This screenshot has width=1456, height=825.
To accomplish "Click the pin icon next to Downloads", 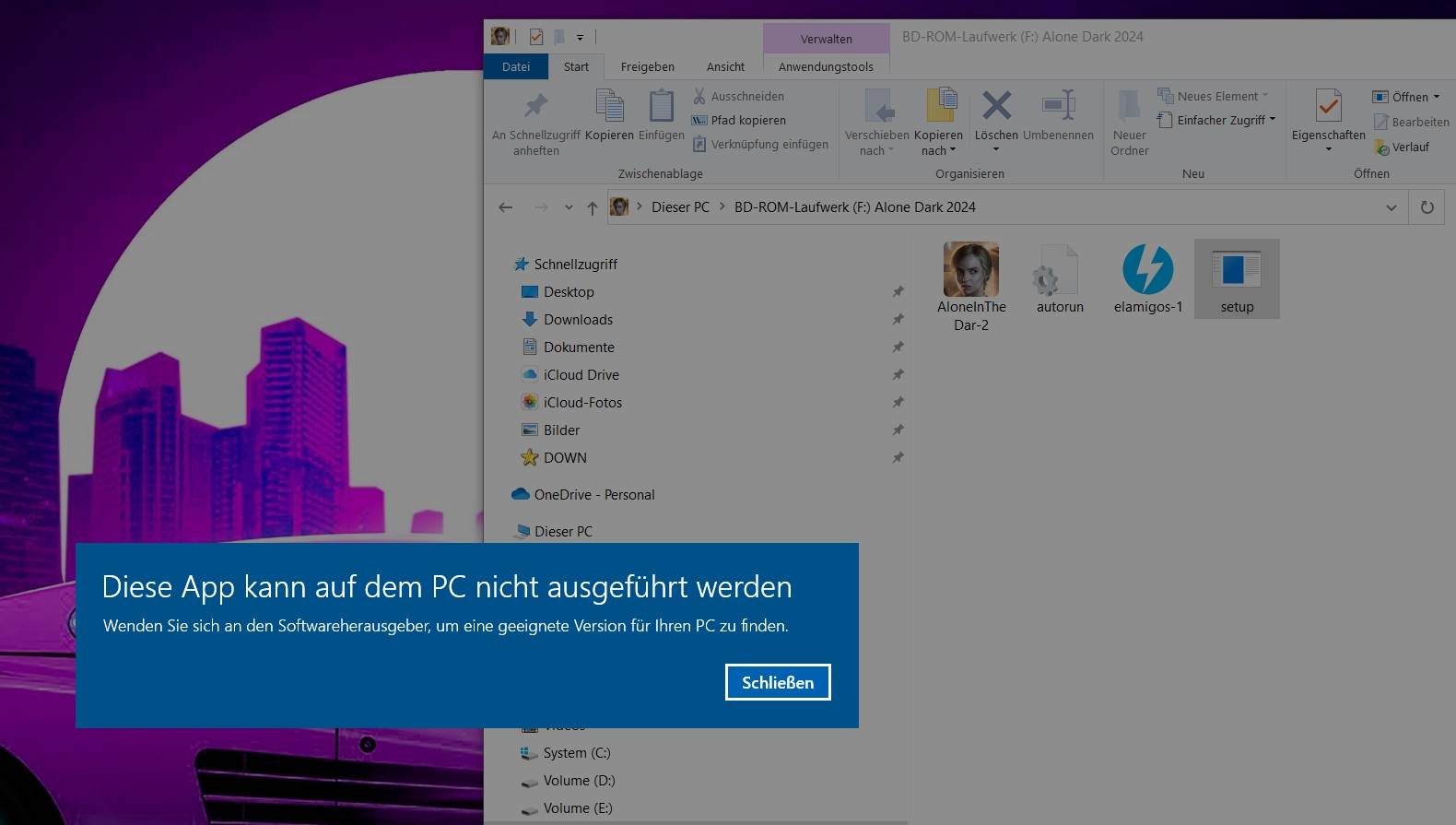I will click(898, 320).
